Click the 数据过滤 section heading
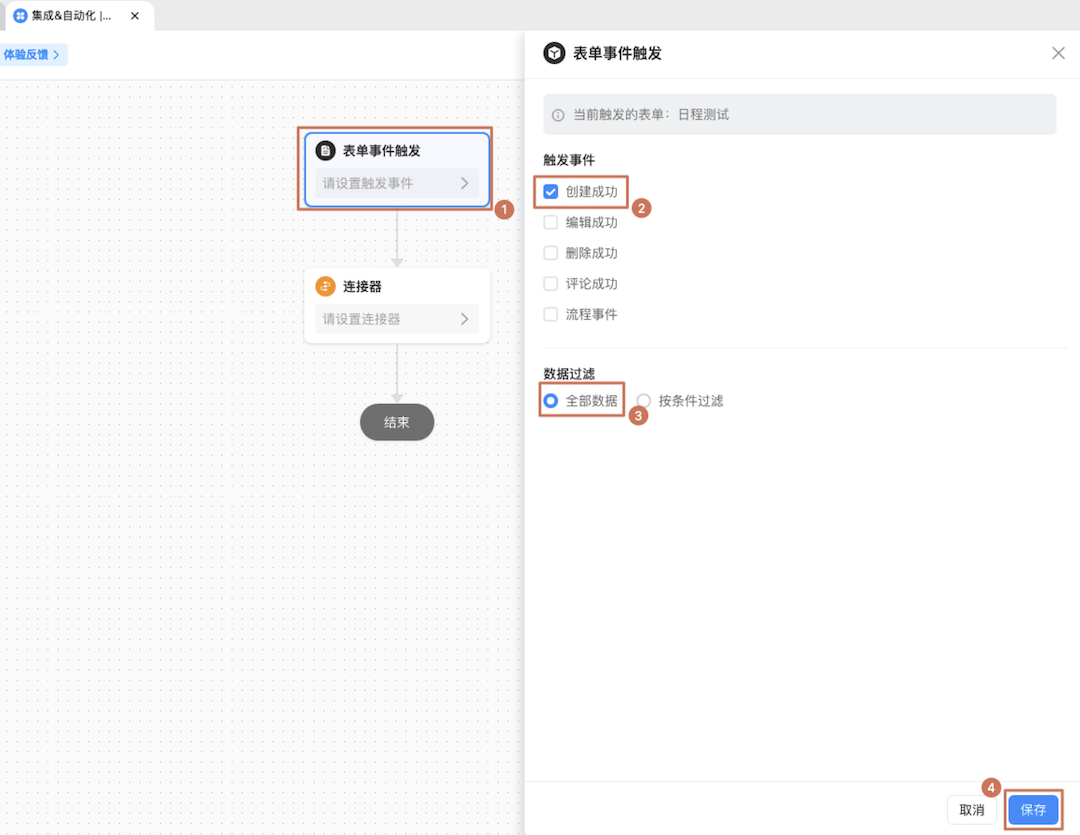1080x835 pixels. (x=569, y=373)
